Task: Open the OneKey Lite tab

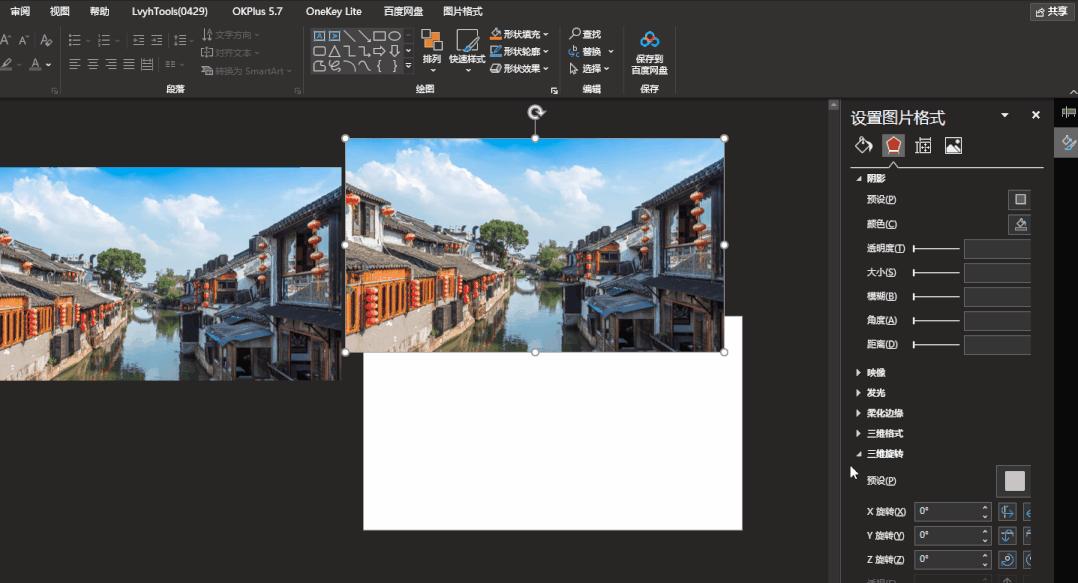Action: [334, 11]
